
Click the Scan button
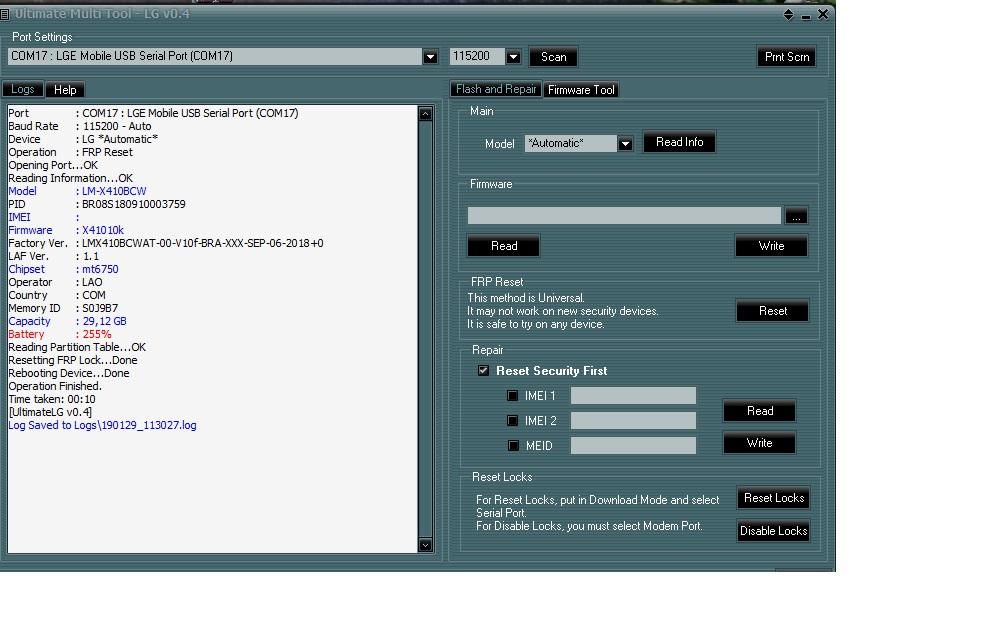[x=554, y=57]
